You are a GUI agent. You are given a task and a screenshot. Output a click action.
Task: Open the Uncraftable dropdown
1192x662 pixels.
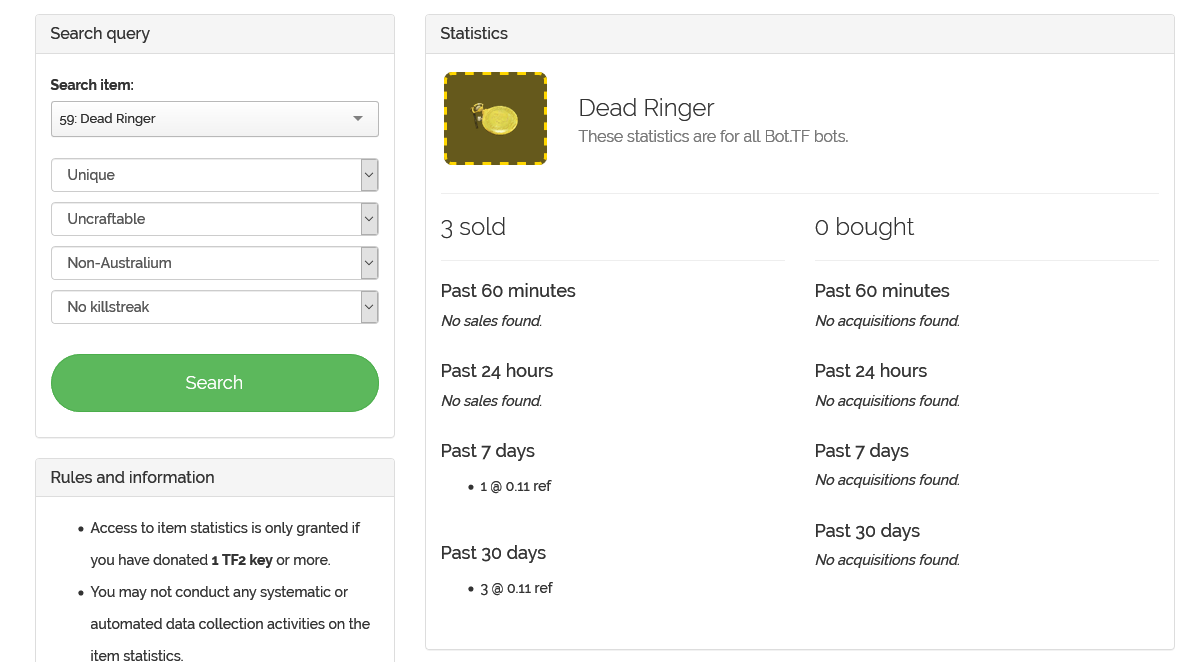pyautogui.click(x=214, y=219)
